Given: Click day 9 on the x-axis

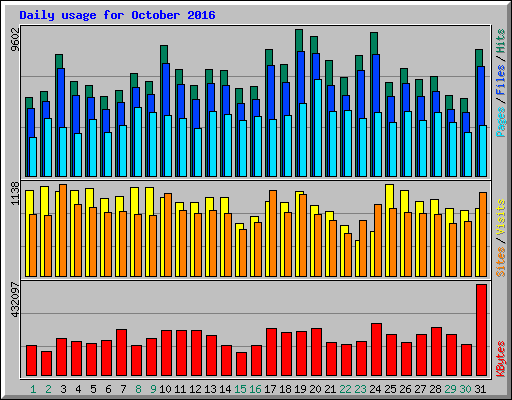Looking at the screenshot, I should (x=153, y=389).
